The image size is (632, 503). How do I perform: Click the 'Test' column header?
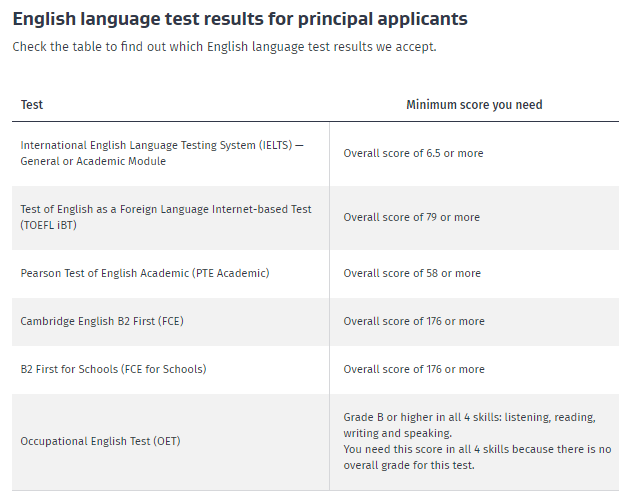[x=31, y=105]
